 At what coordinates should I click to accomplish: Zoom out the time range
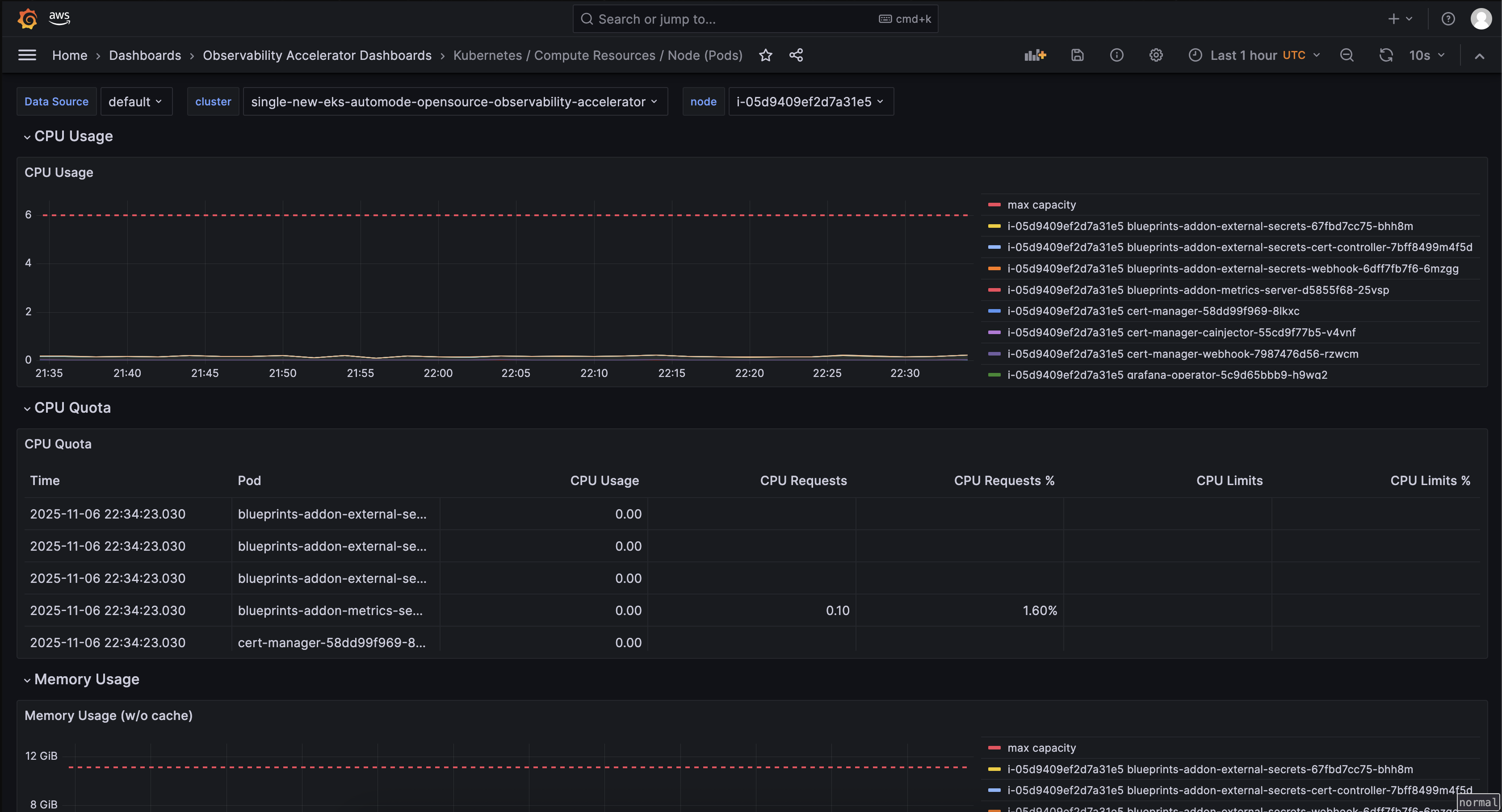click(x=1347, y=55)
